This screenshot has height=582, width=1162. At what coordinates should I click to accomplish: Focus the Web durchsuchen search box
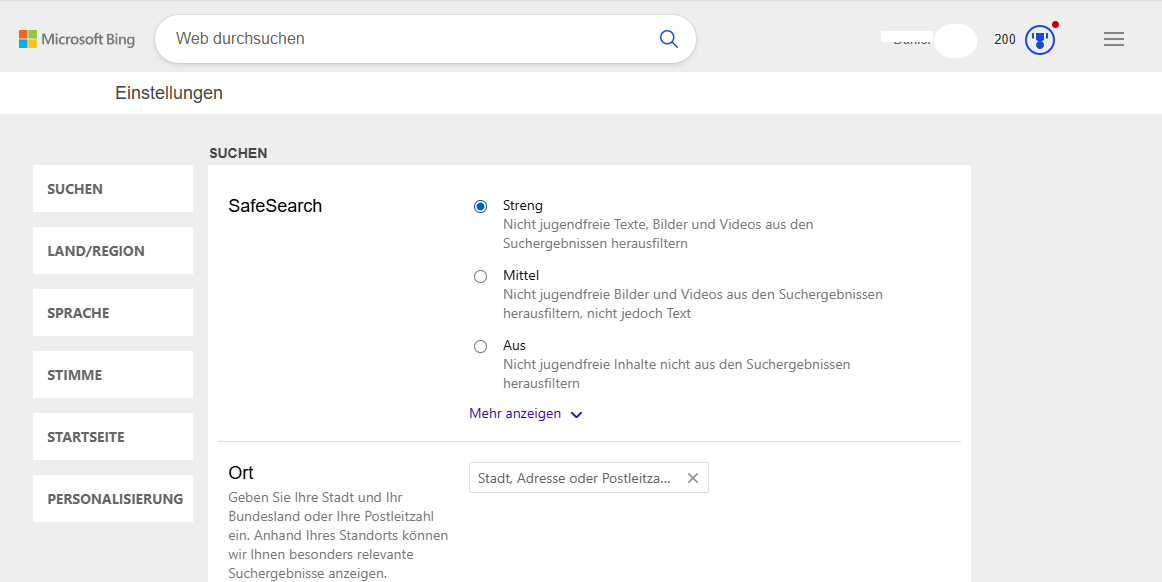[410, 39]
